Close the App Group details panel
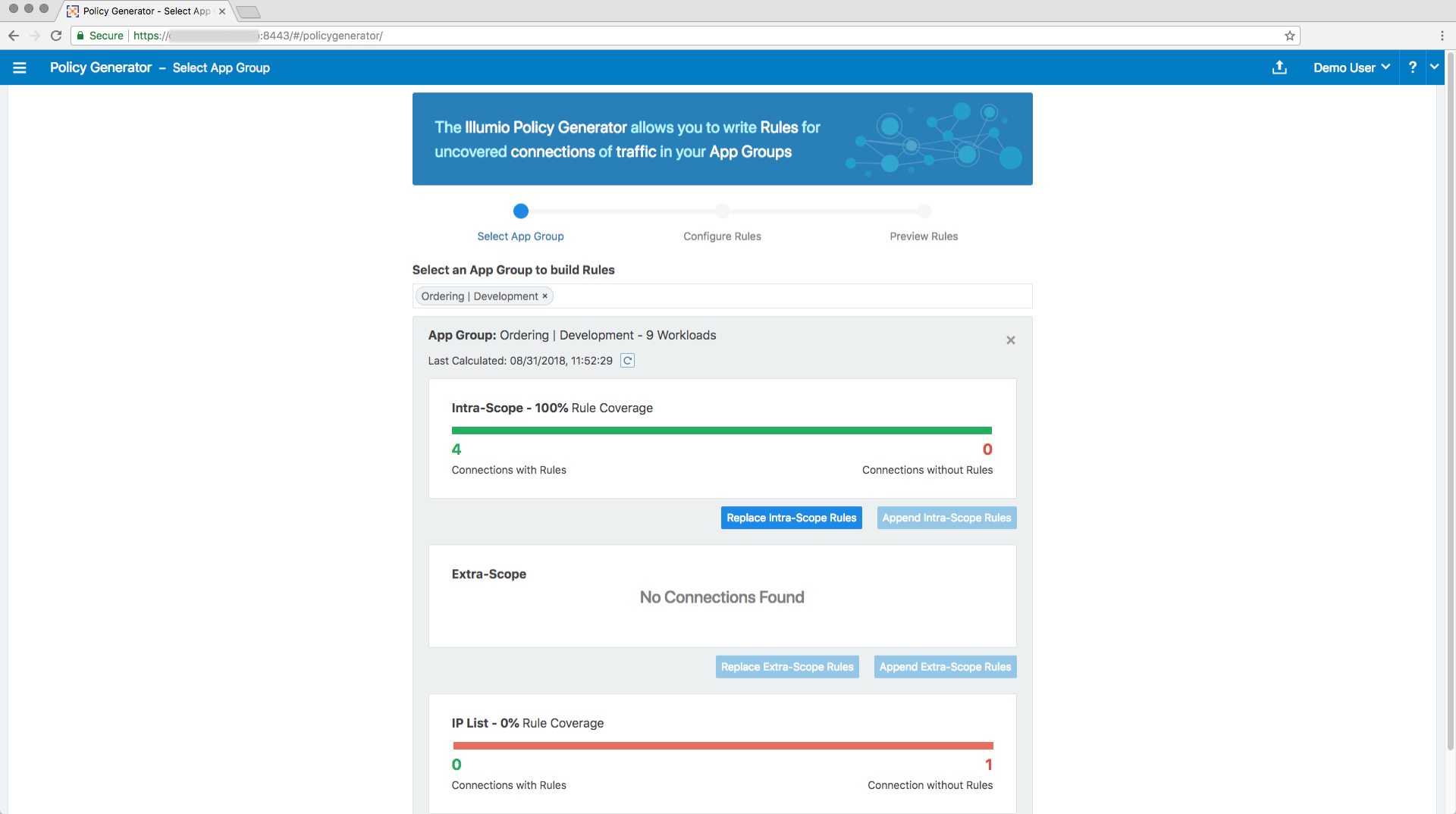Viewport: 1456px width, 814px height. [x=1011, y=340]
